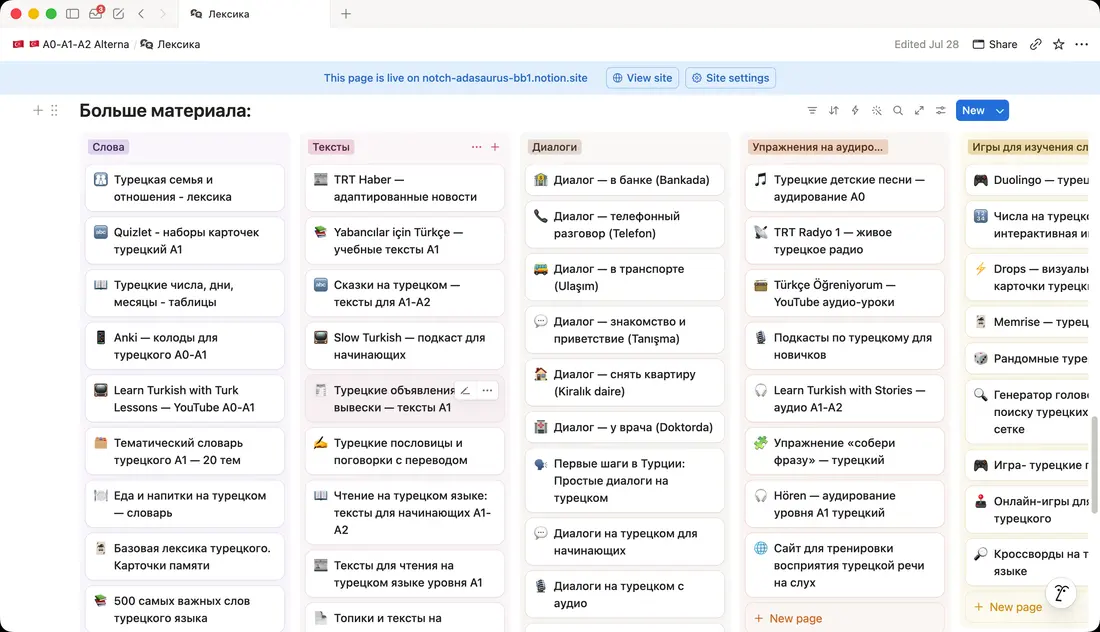Open Yabancılar için Türkçe card

pos(405,241)
